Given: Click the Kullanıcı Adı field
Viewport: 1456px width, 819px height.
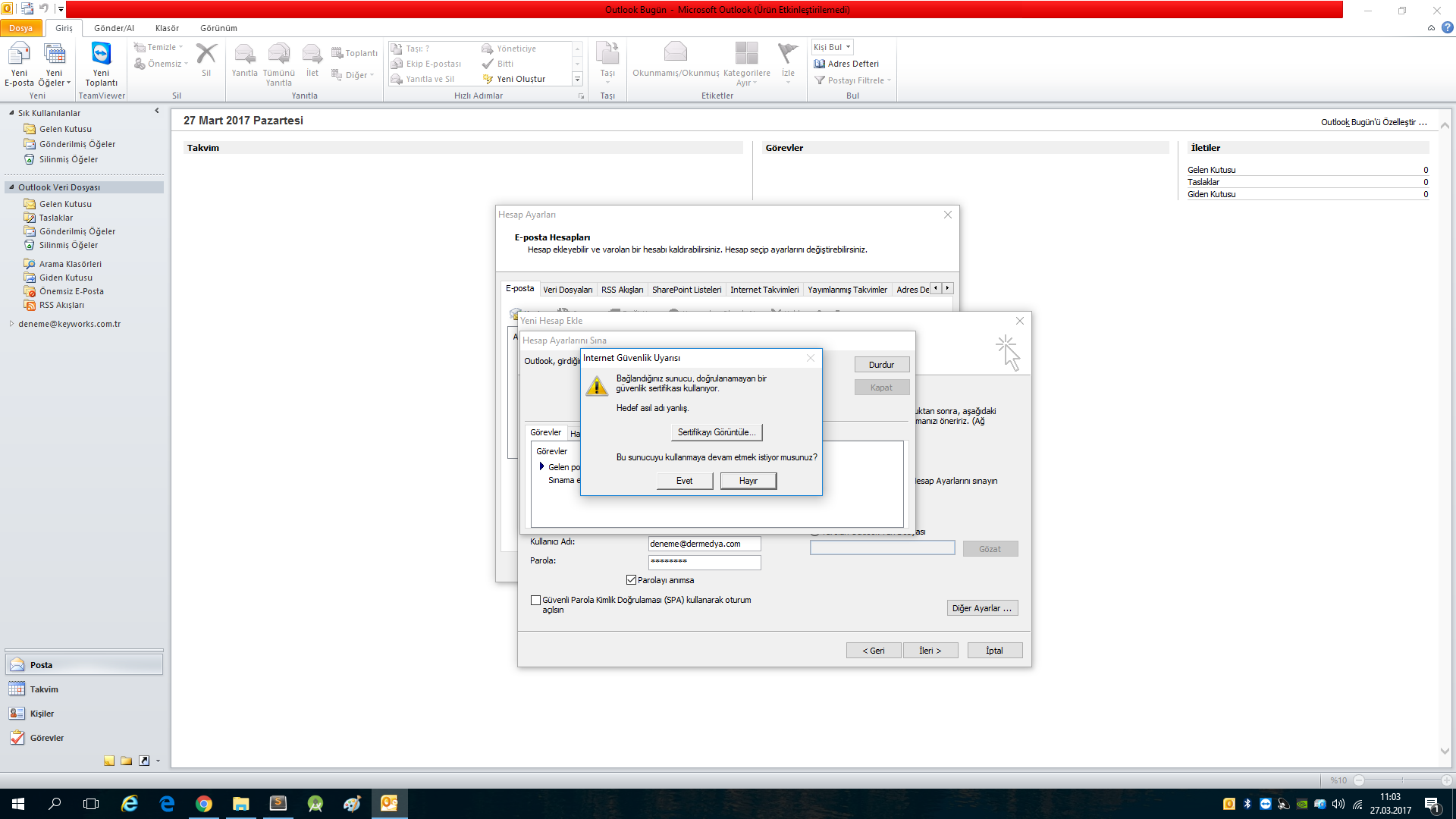Looking at the screenshot, I should (704, 544).
